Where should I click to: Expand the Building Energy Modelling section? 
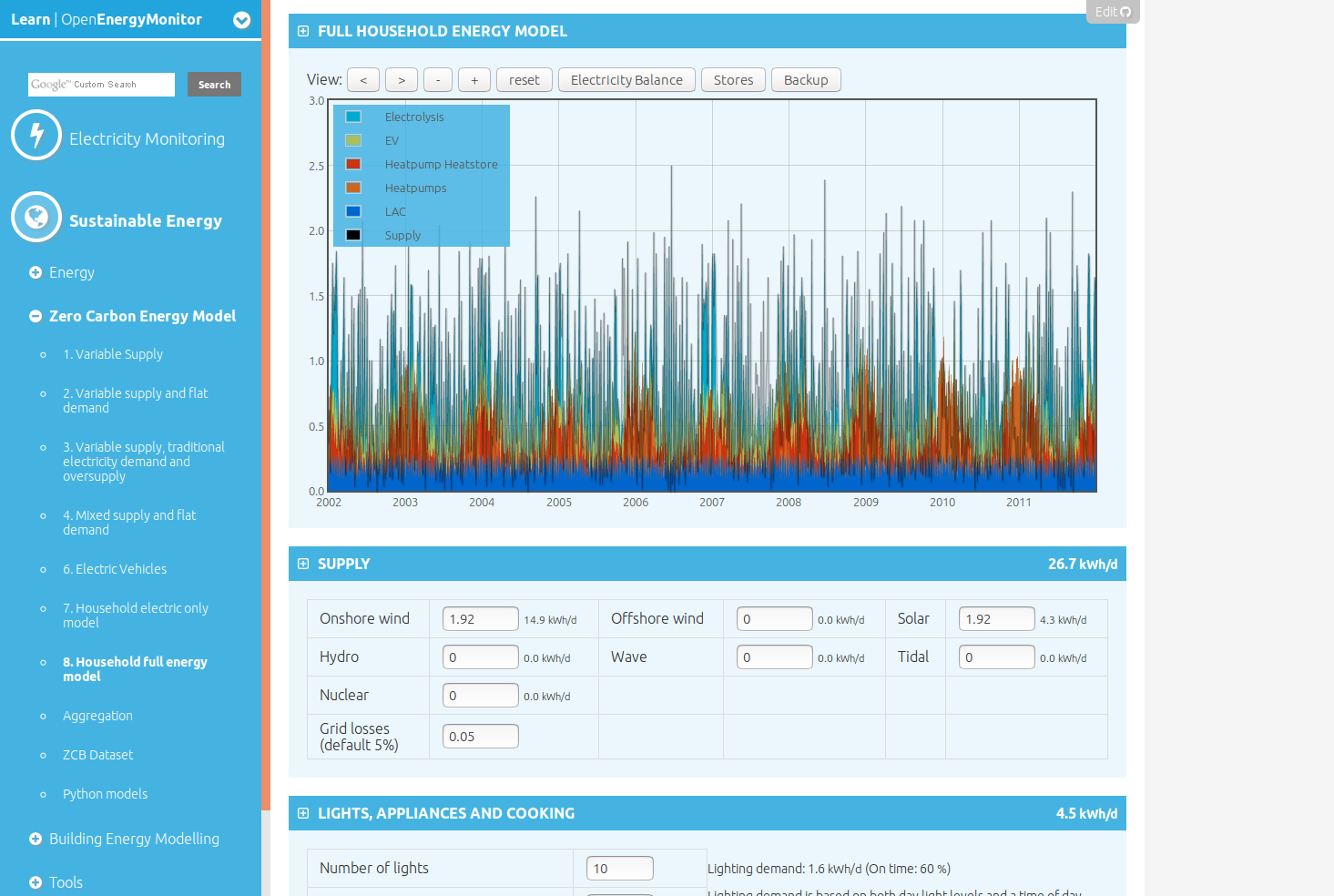coord(36,839)
